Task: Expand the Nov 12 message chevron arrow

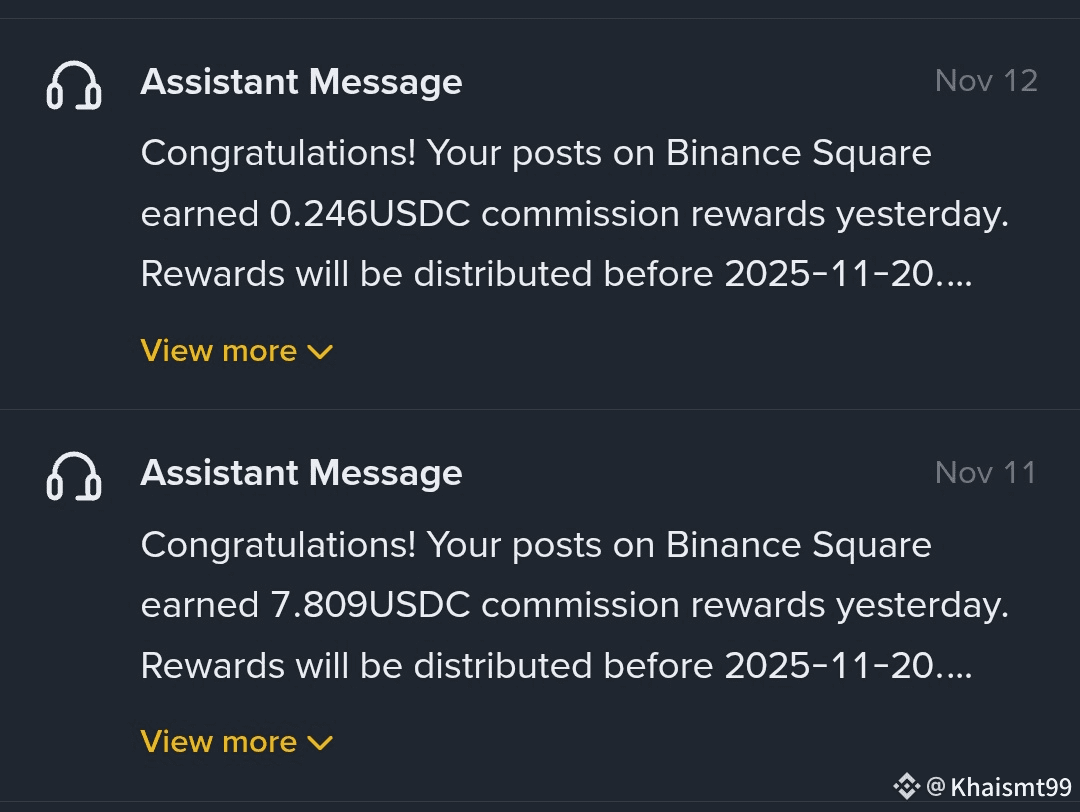Action: click(x=320, y=352)
